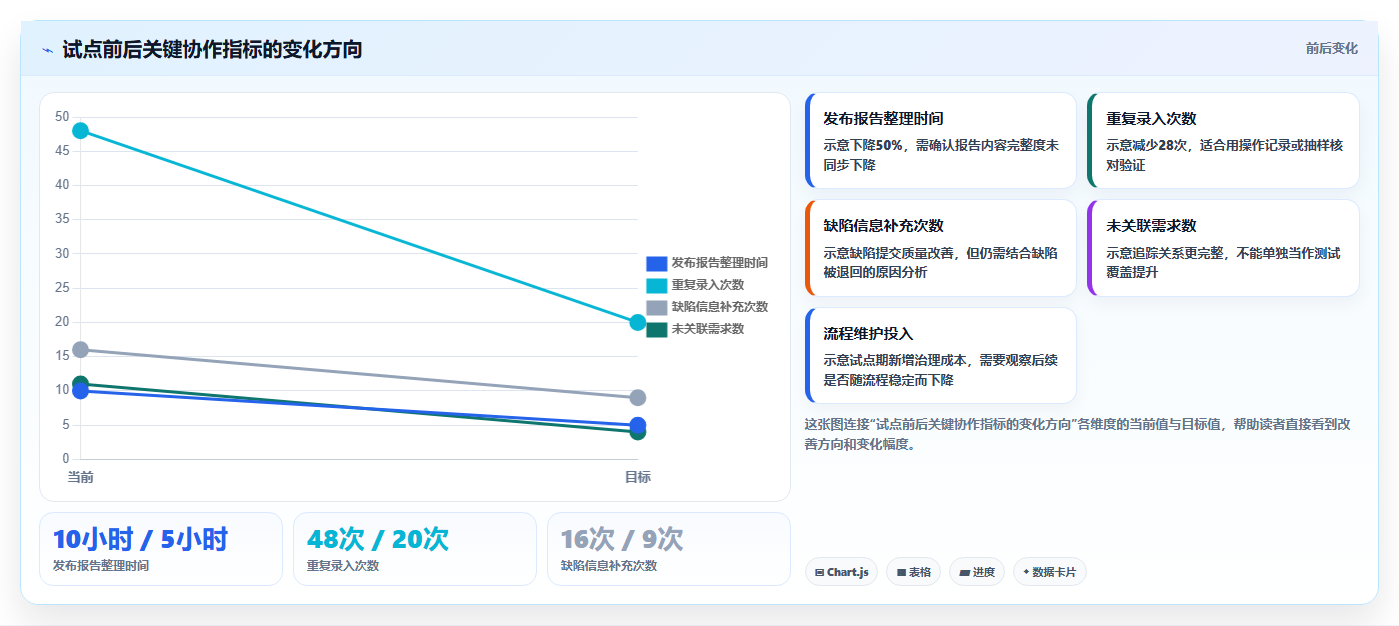Toggle the 重复录入次数 legend color box
This screenshot has height=626, width=1399.
click(656, 285)
